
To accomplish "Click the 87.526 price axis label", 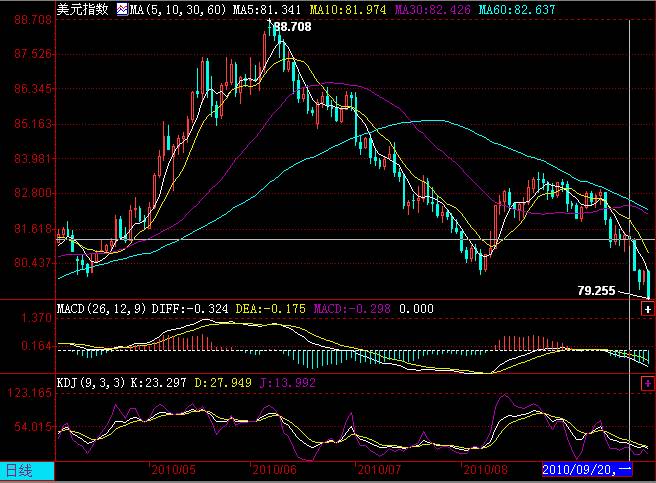I will point(33,54).
